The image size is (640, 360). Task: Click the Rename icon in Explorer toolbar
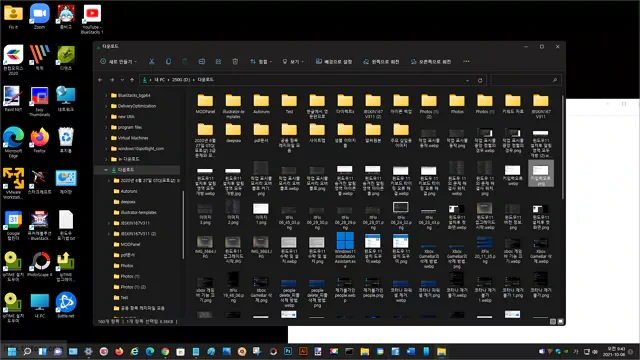(x=202, y=62)
